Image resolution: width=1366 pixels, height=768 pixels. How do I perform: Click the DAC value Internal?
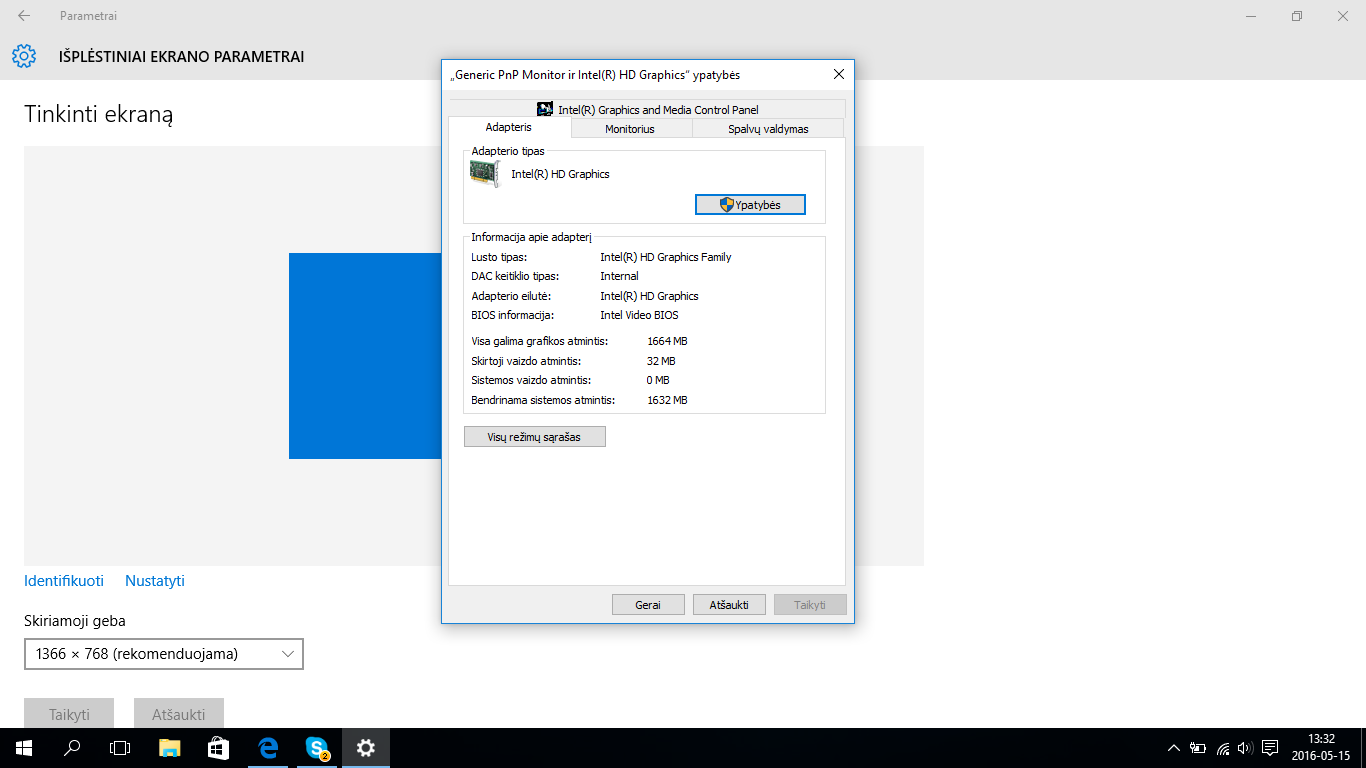[x=619, y=276]
